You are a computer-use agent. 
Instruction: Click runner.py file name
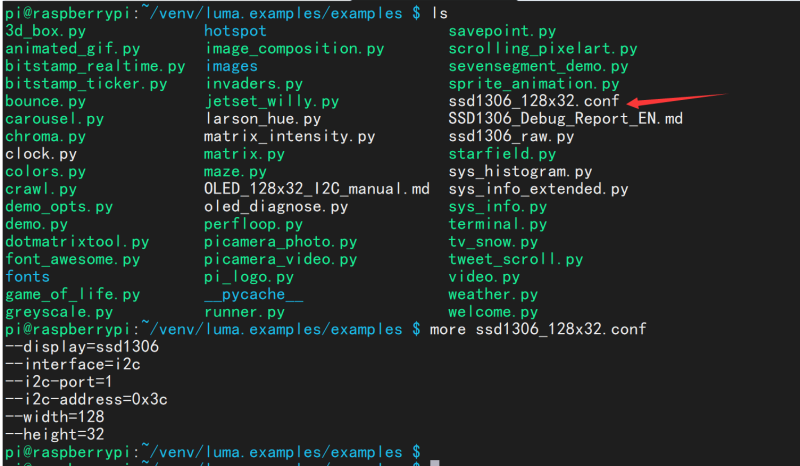[x=244, y=312]
